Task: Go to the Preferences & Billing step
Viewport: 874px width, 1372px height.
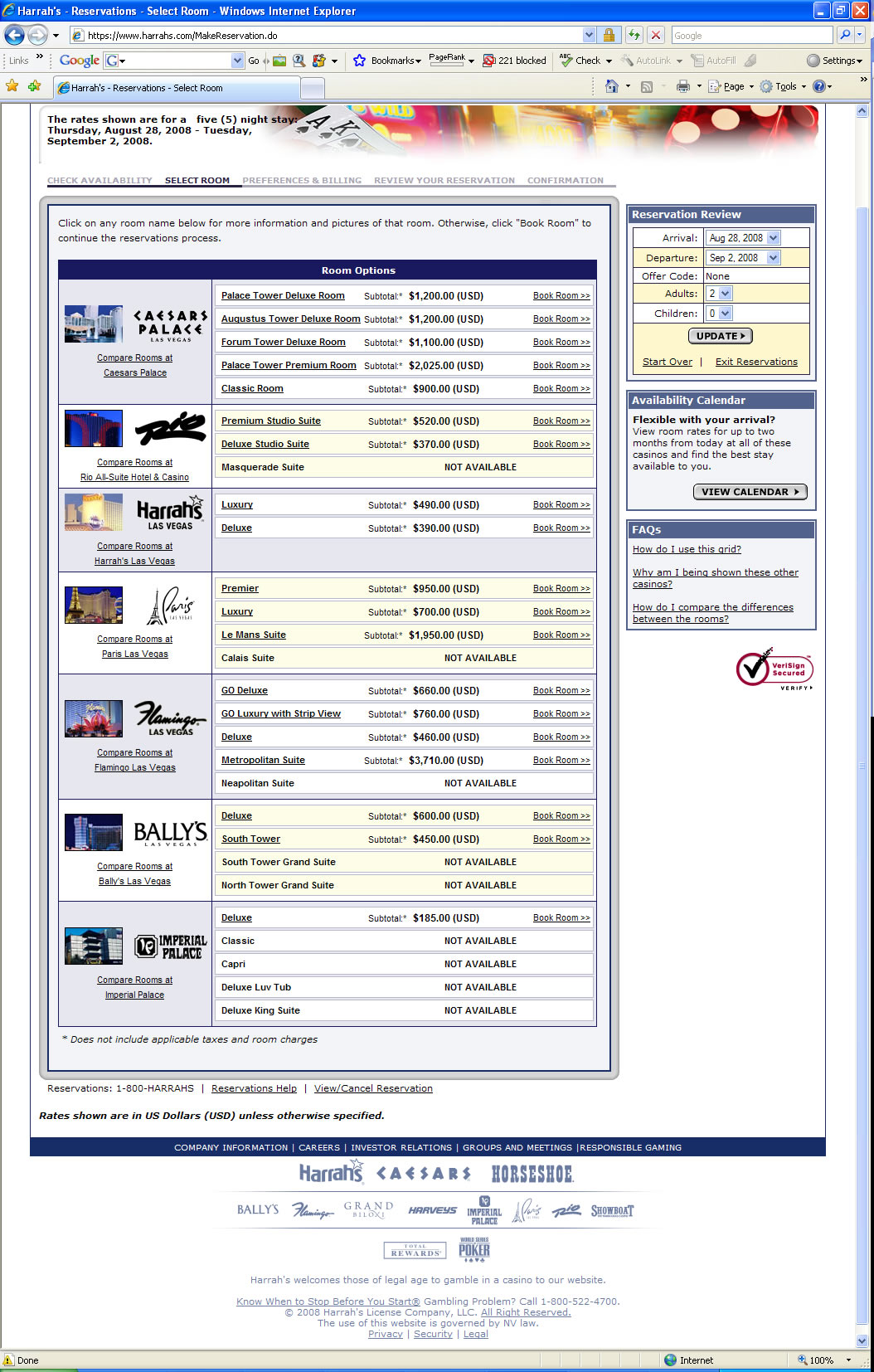Action: 302,180
